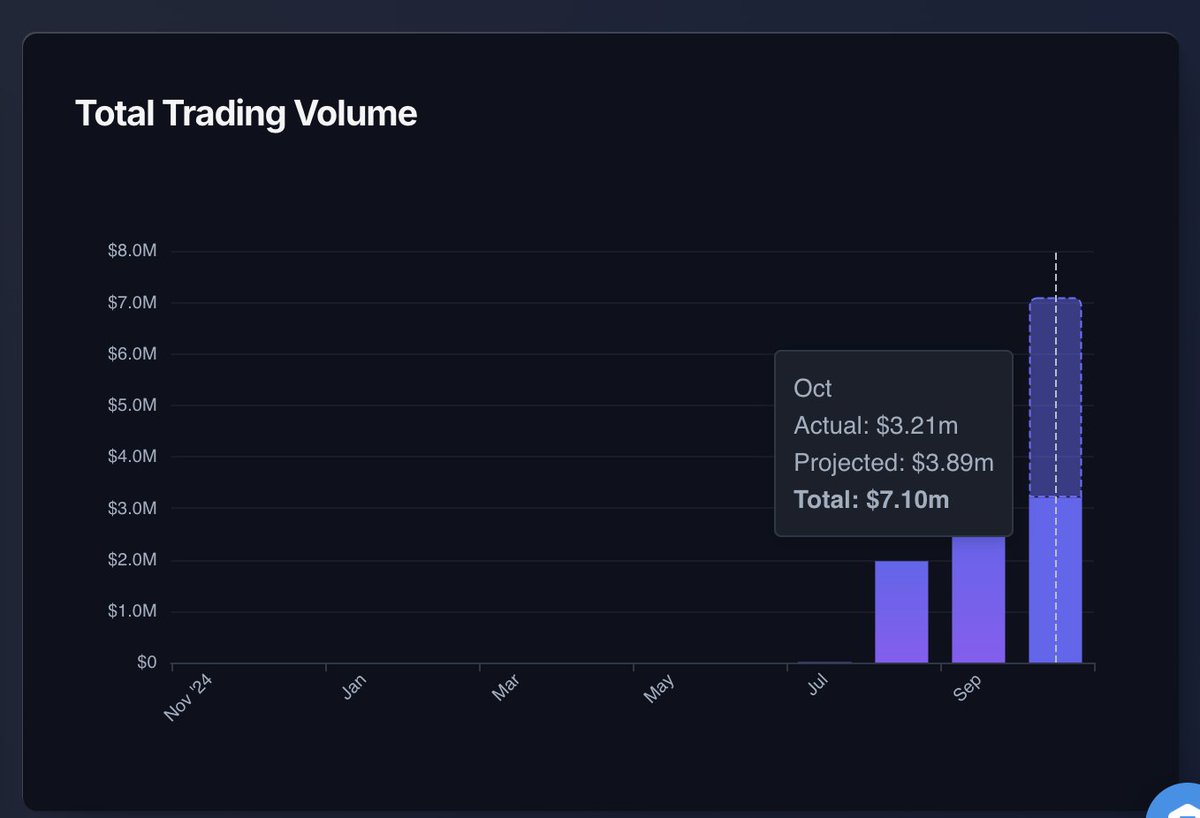The width and height of the screenshot is (1200, 818).
Task: Click the Oct tooltip title
Action: pyautogui.click(x=813, y=388)
